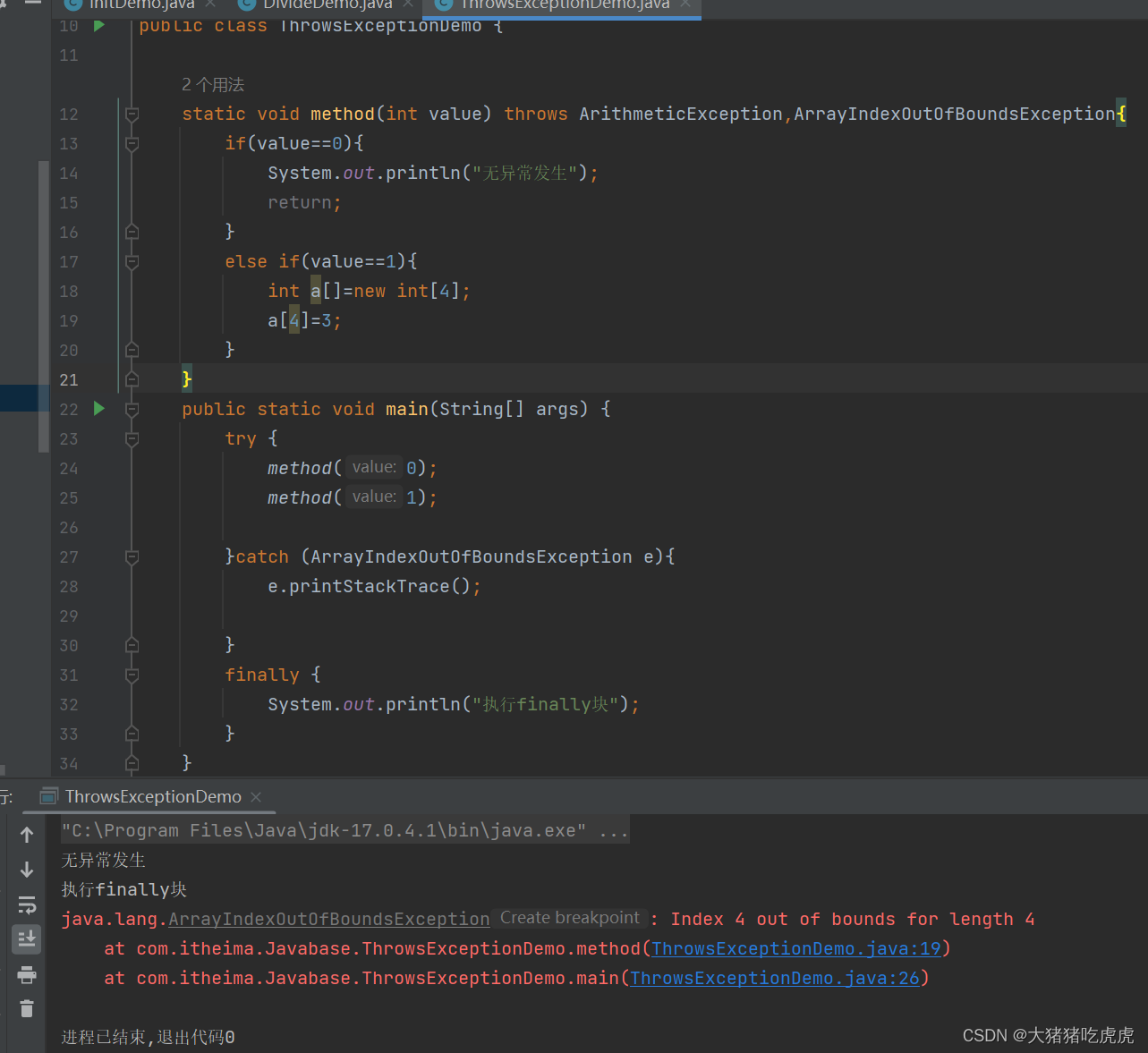The height and width of the screenshot is (1053, 1148).
Task: Toggle scroll to end in Run console
Action: (x=27, y=938)
